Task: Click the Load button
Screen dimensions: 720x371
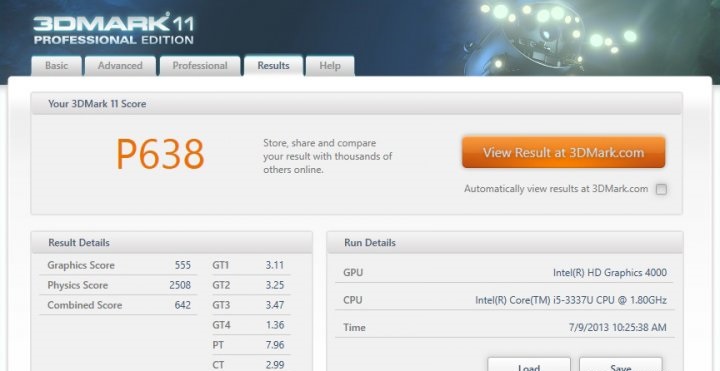Action: 529,365
